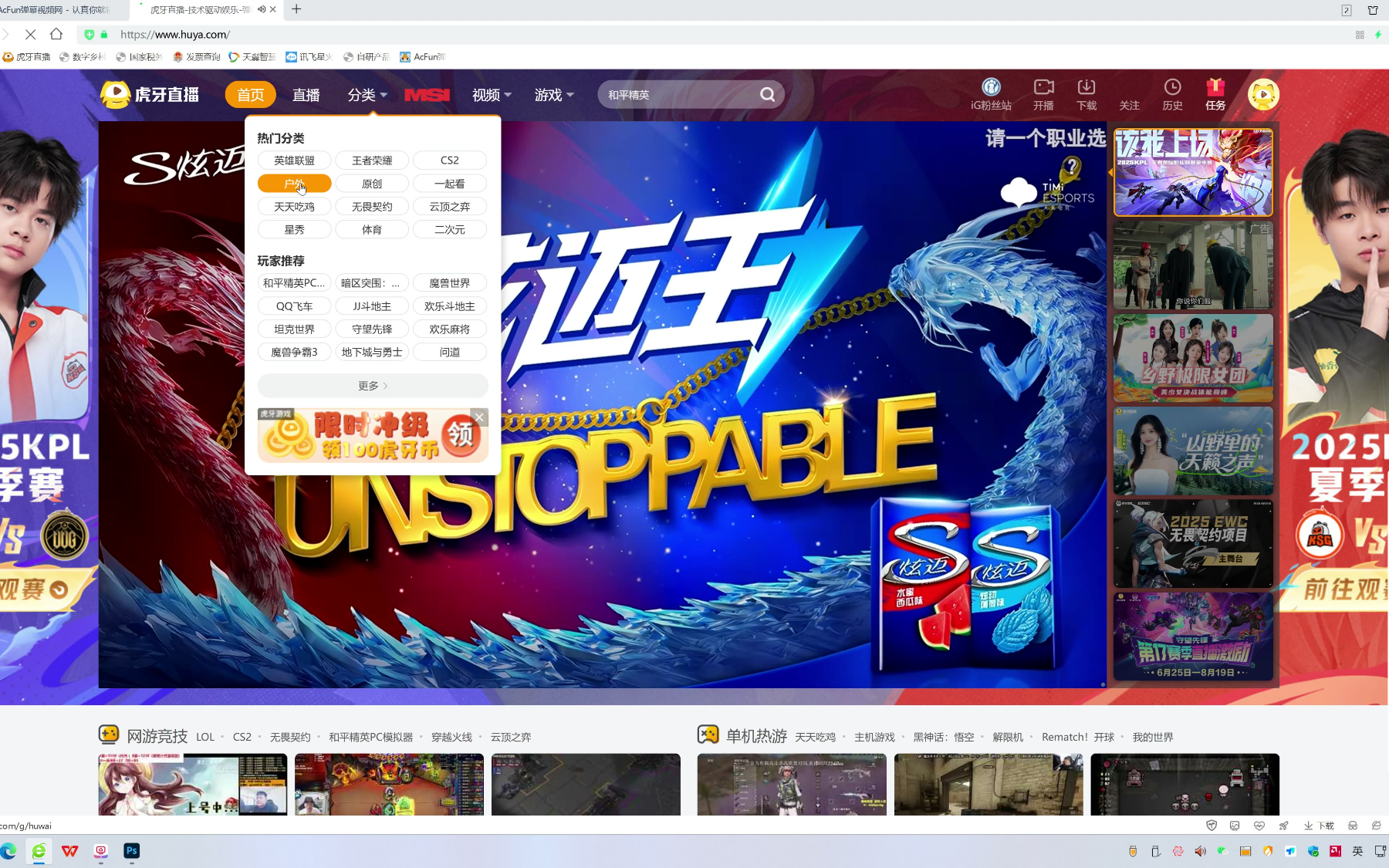Open the 山野里的天籁之声 thumbnail

[x=1193, y=451]
